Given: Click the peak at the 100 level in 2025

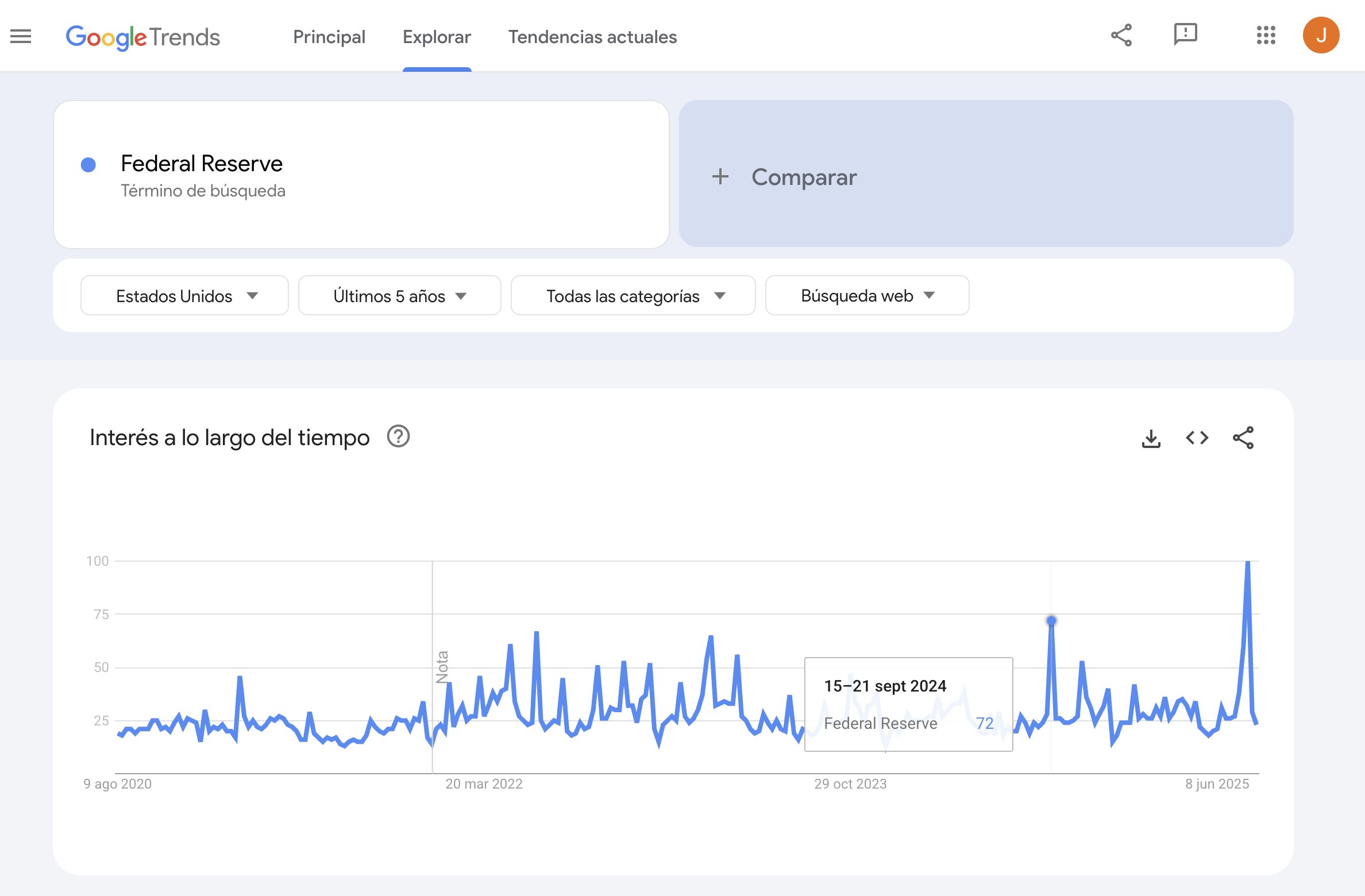Looking at the screenshot, I should tap(1247, 562).
